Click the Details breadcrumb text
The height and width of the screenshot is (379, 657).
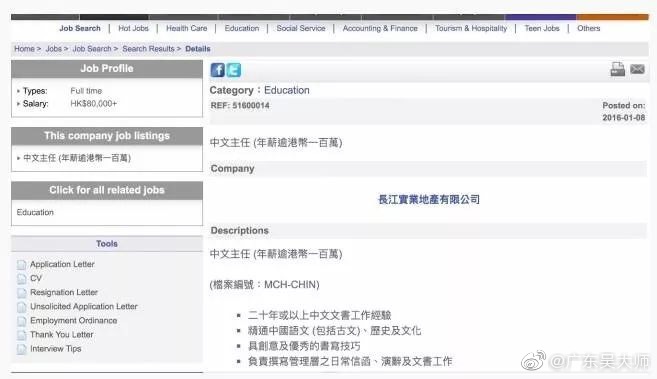pyautogui.click(x=198, y=49)
